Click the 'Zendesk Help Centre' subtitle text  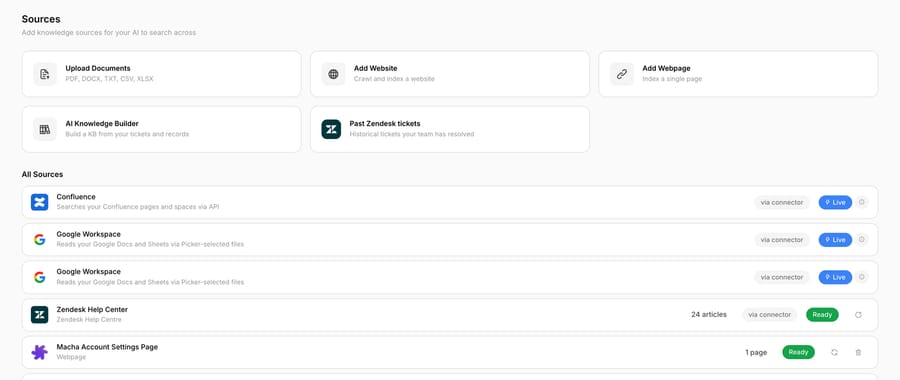pos(89,319)
